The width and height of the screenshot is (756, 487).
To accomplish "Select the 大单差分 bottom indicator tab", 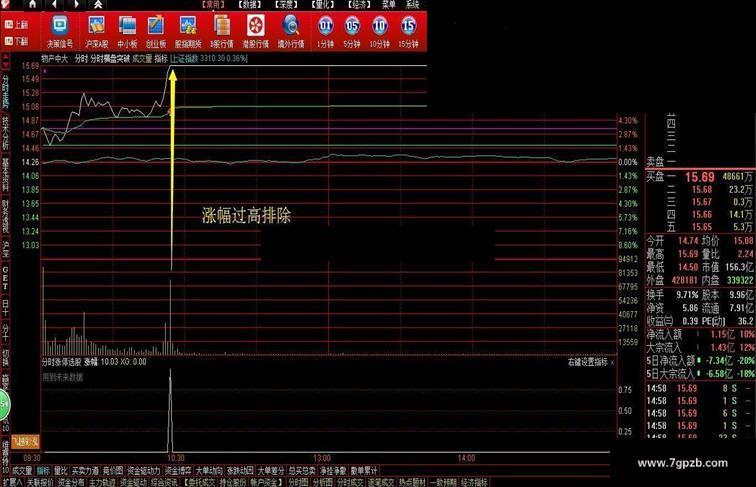I will pyautogui.click(x=271, y=471).
